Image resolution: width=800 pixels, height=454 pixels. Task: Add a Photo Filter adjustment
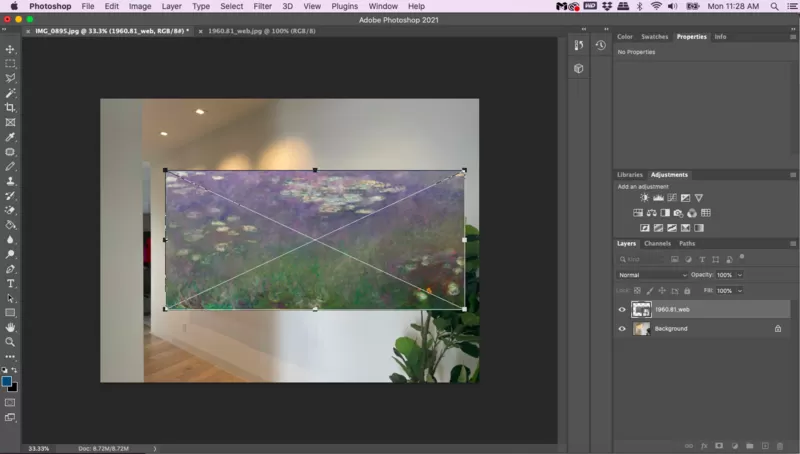(678, 213)
